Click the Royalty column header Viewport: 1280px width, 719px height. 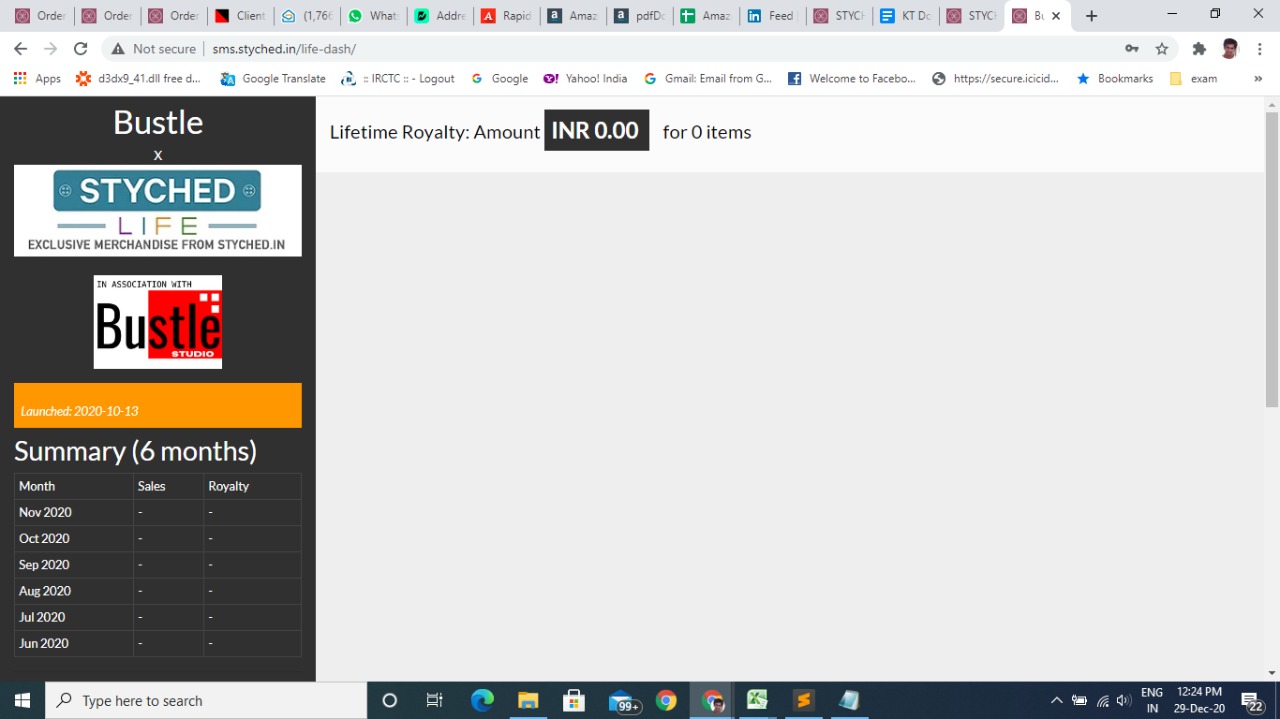coord(229,486)
